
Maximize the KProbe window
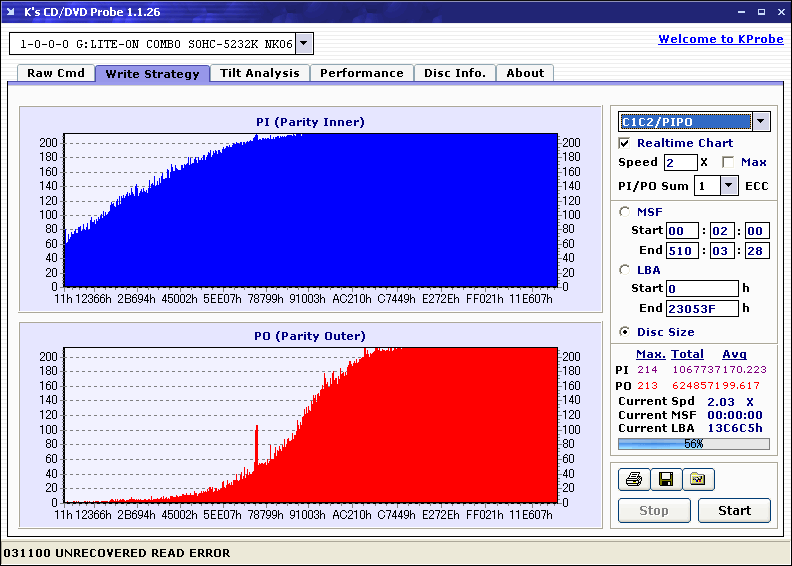pos(761,12)
